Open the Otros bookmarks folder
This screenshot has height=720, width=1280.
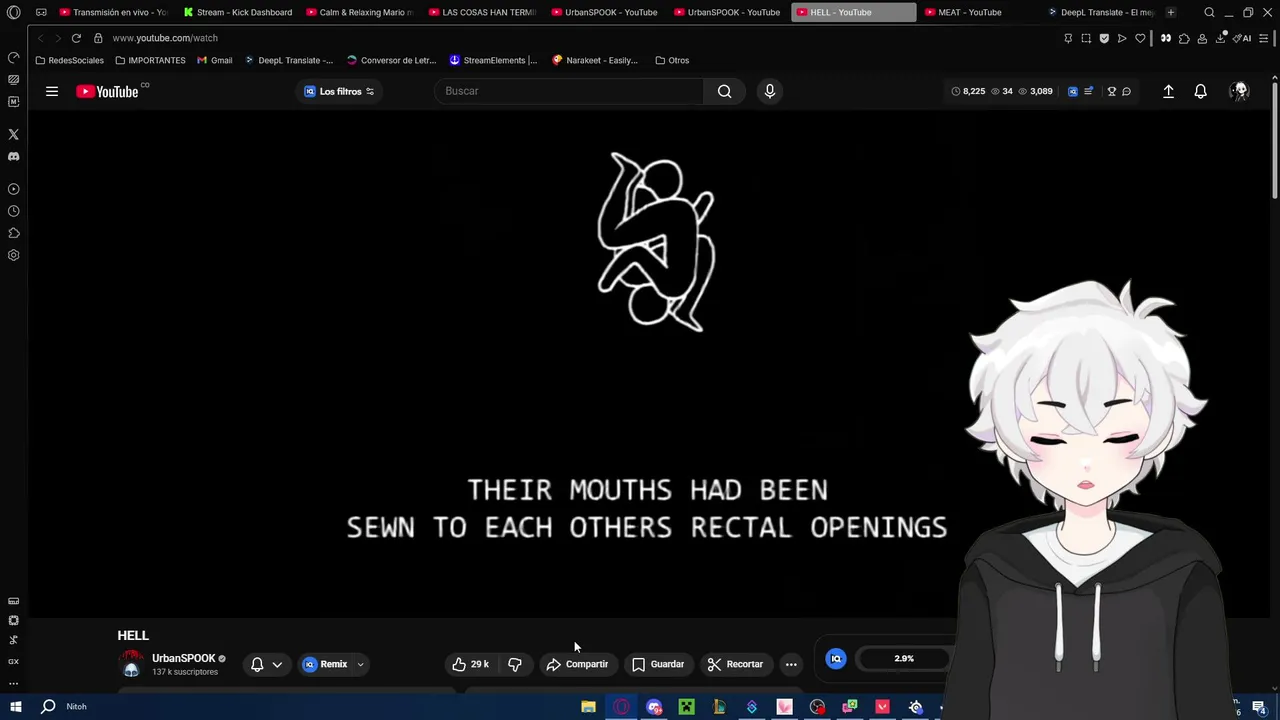672,60
